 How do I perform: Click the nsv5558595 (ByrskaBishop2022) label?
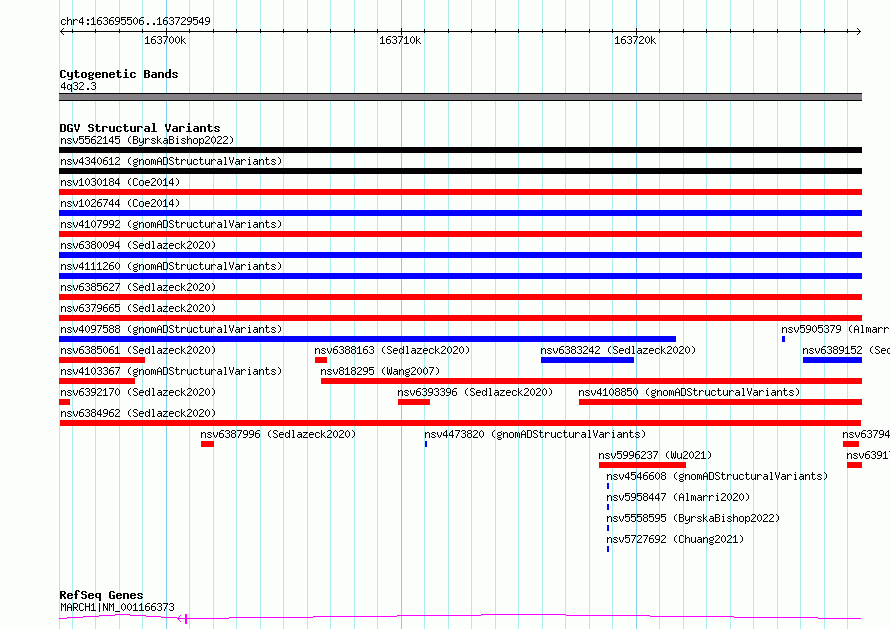pyautogui.click(x=693, y=518)
